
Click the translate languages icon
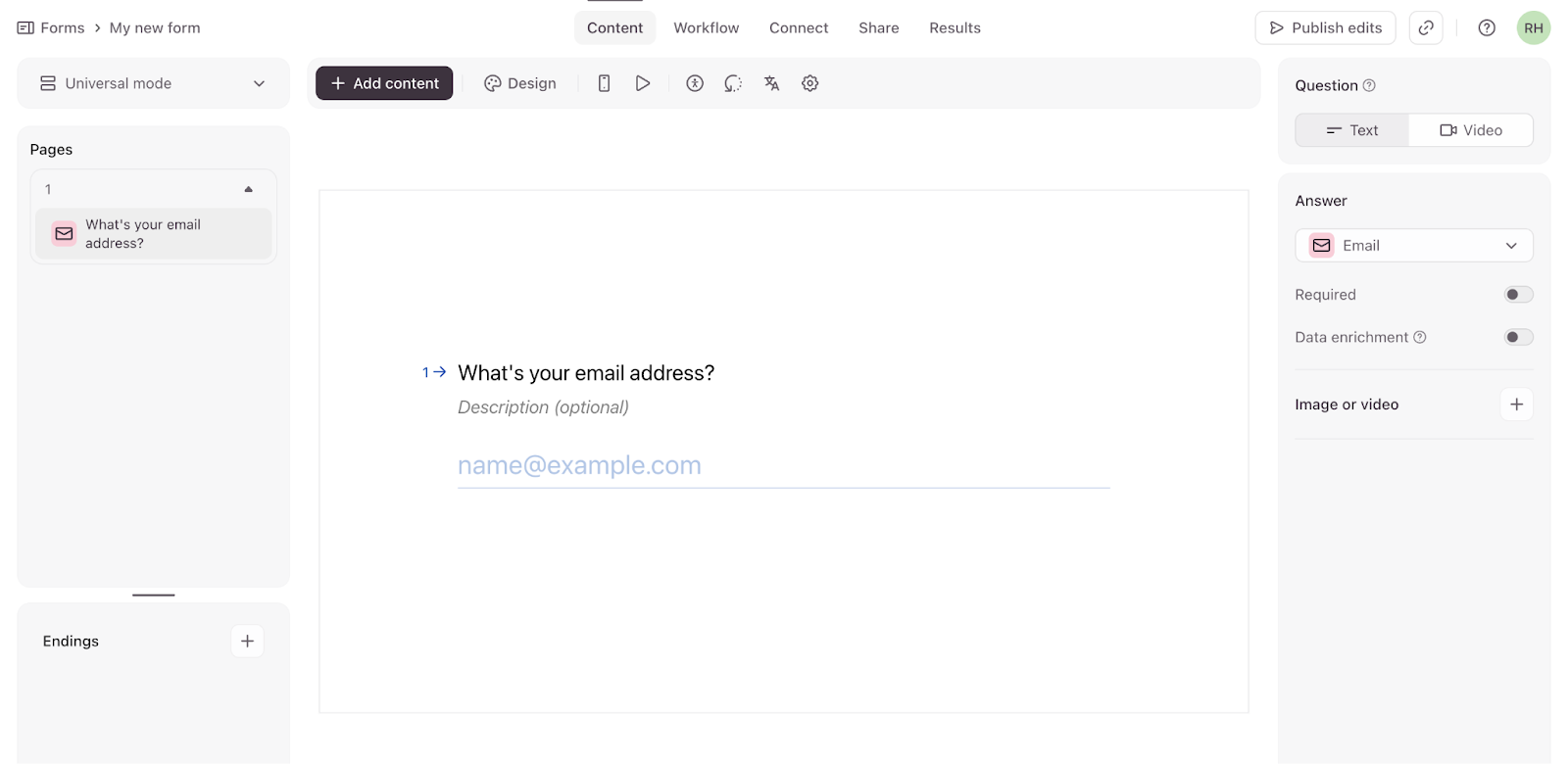771,83
